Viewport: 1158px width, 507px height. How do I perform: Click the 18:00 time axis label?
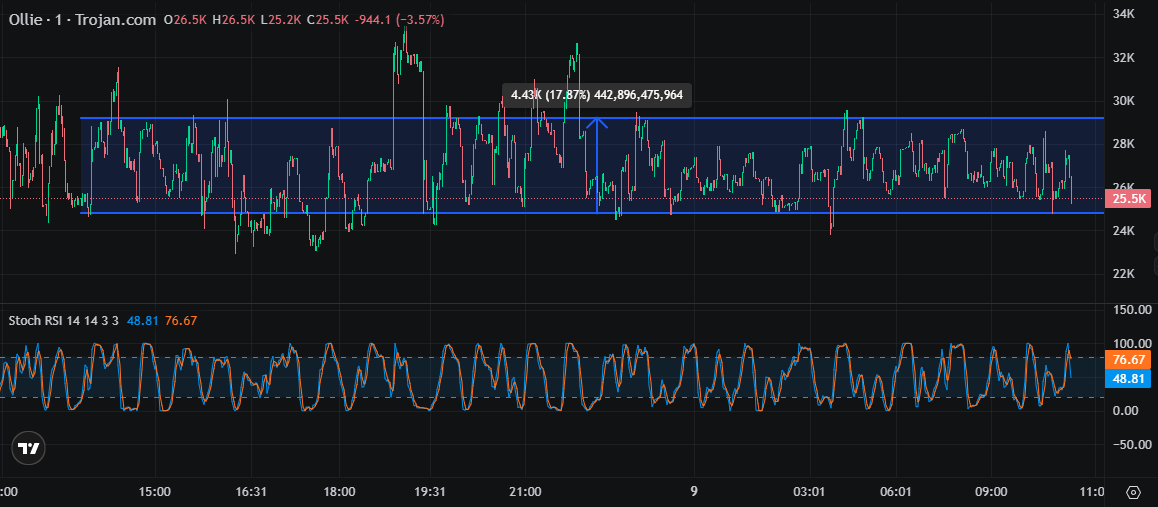(x=339, y=492)
